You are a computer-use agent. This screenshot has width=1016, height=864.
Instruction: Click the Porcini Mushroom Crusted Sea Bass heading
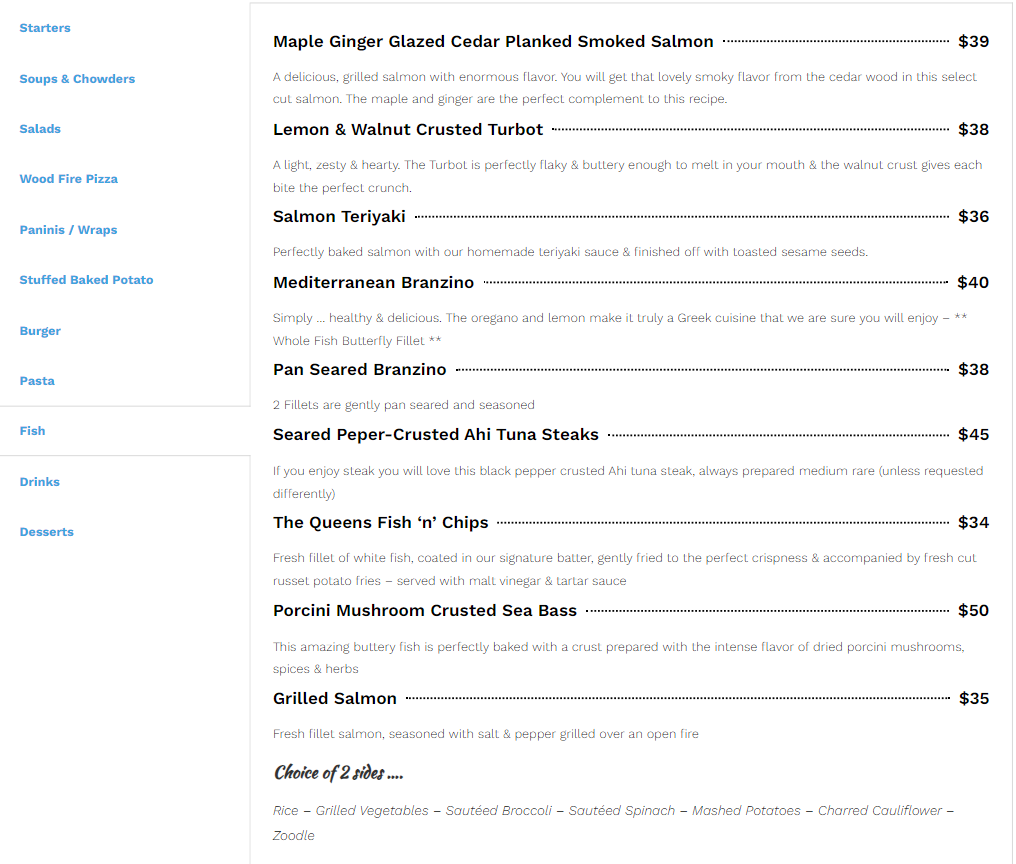coord(425,611)
